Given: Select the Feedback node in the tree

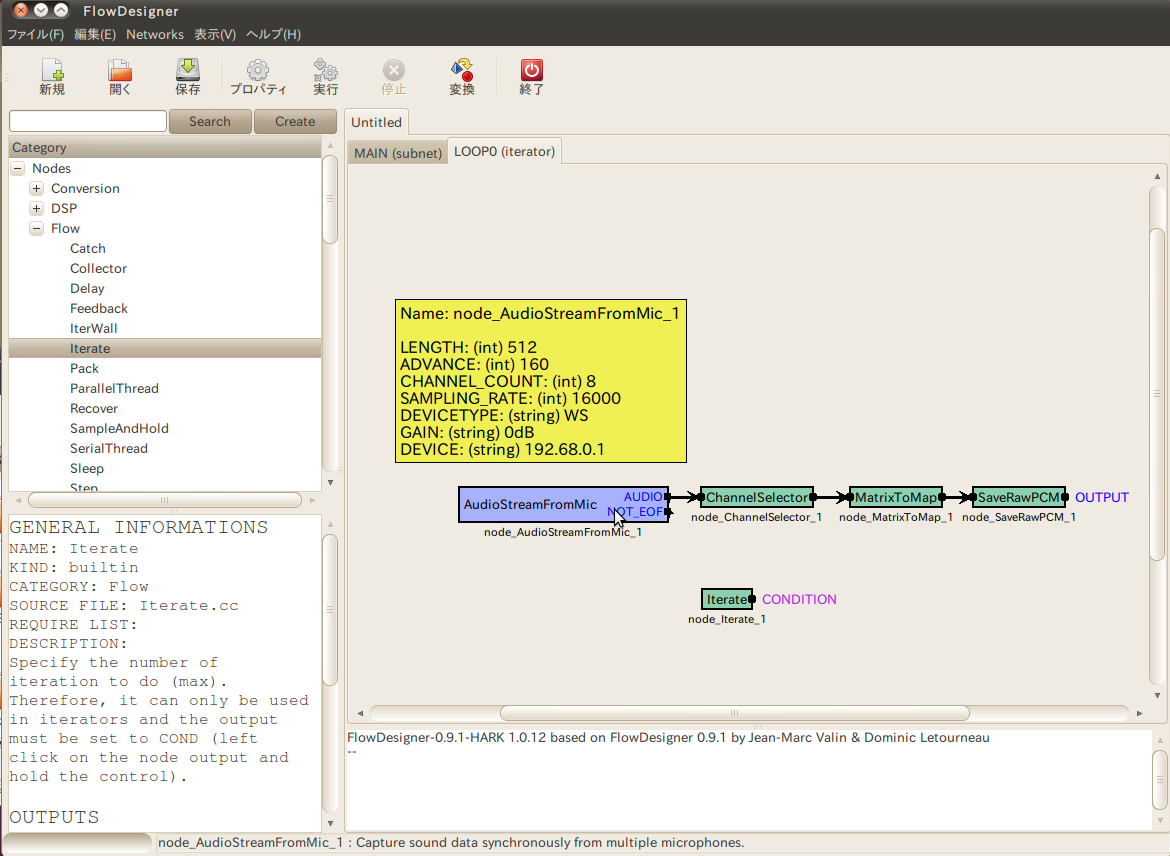Looking at the screenshot, I should click(x=98, y=309).
